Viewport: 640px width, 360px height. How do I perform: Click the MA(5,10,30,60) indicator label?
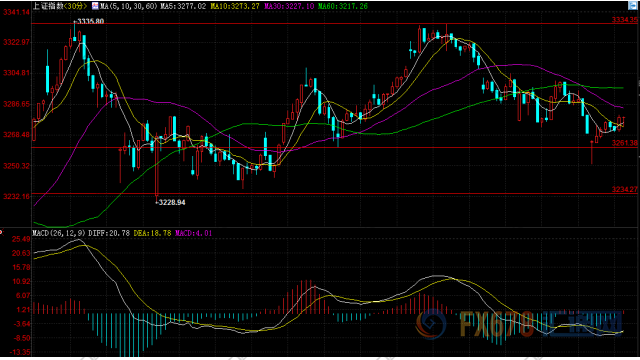tap(128, 6)
